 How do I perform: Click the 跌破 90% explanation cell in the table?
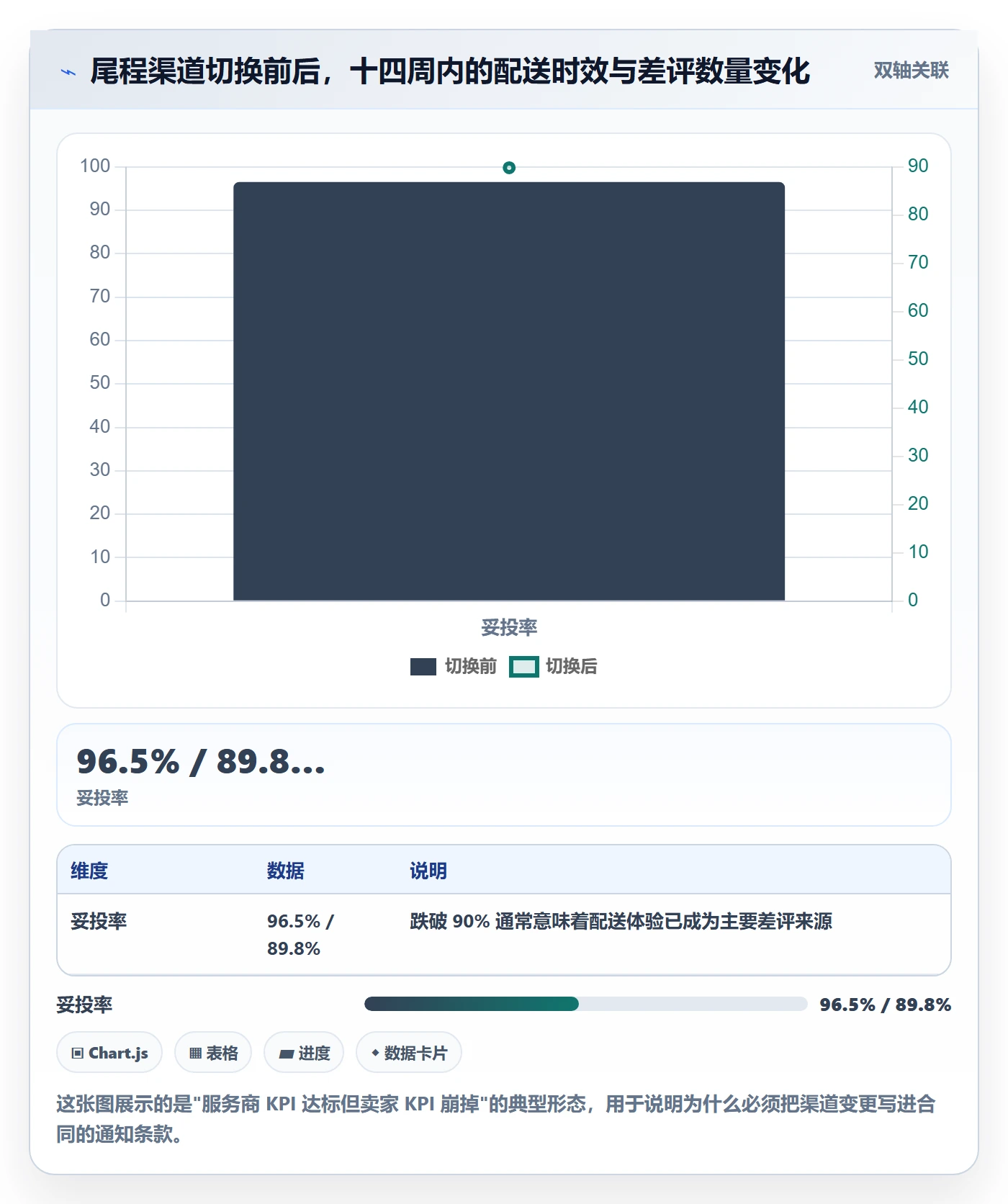point(621,922)
